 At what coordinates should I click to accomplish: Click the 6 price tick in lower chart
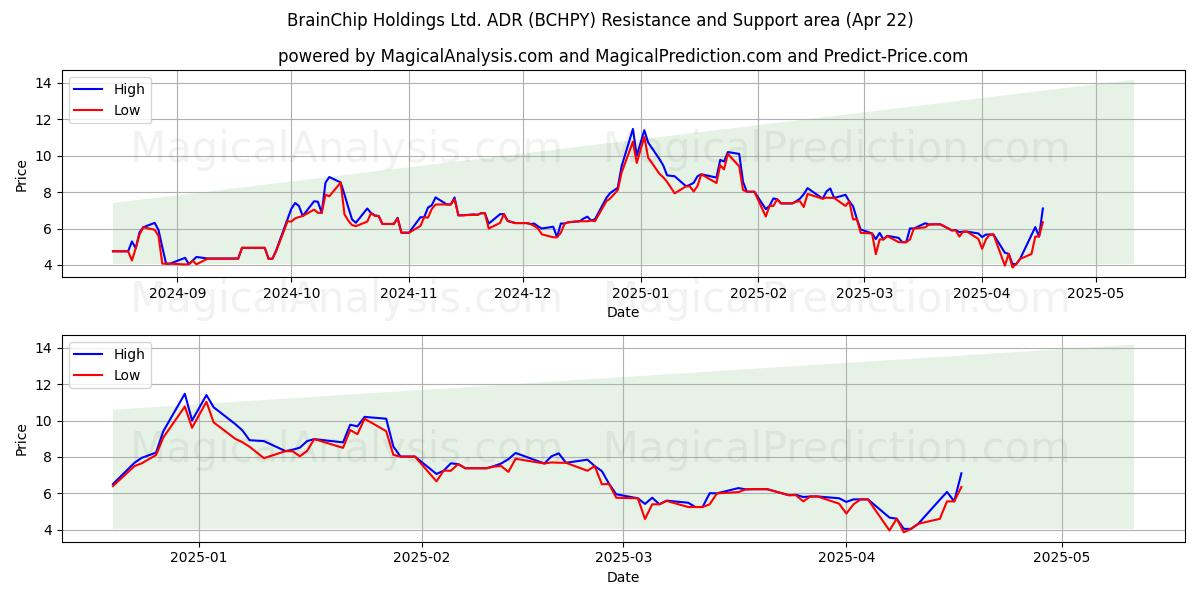click(x=50, y=494)
